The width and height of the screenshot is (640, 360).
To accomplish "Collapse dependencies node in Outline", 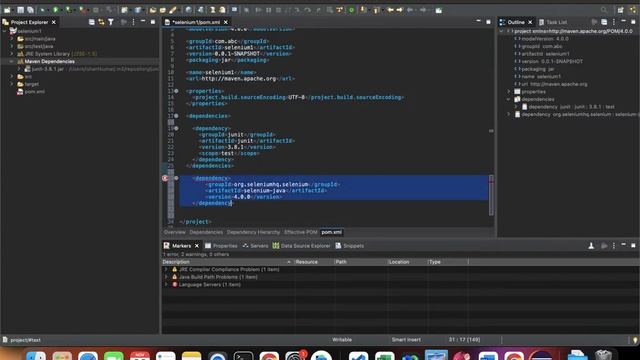I will [x=509, y=99].
